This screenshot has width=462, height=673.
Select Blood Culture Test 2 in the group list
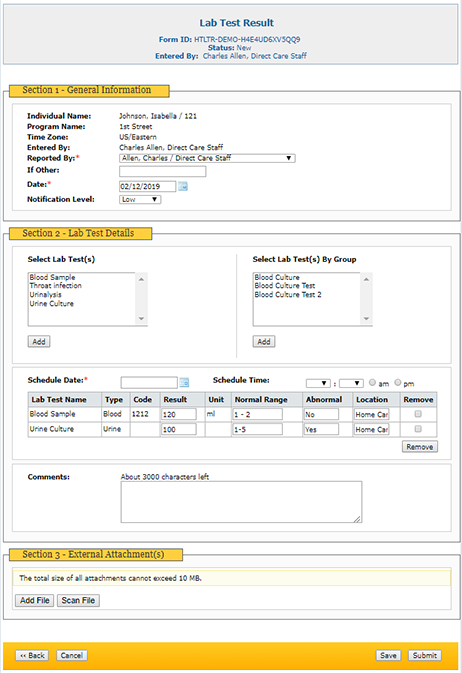click(x=288, y=294)
